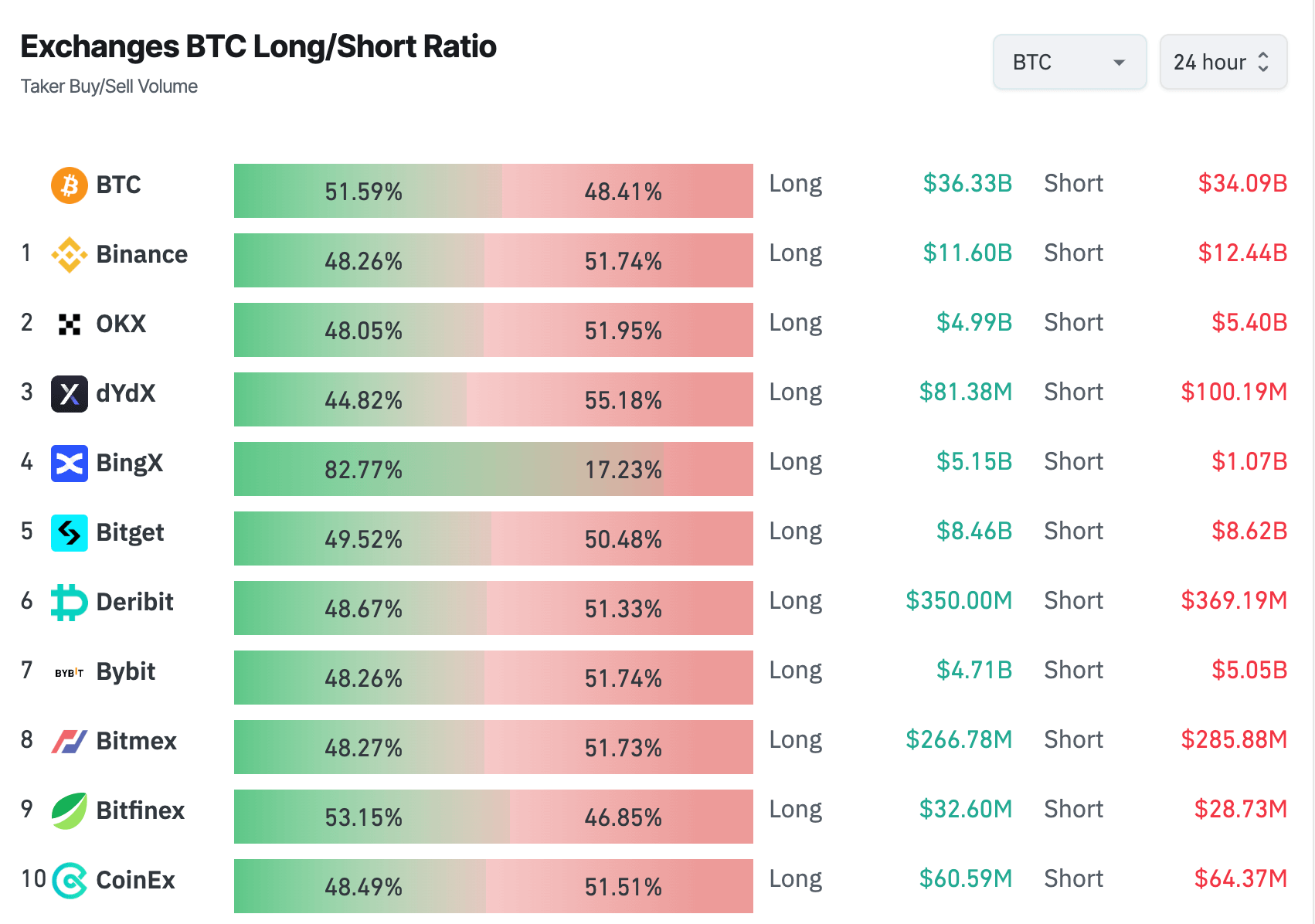The width and height of the screenshot is (1315, 924).
Task: Click Bitmex 48.27% long bar segment
Action: pyautogui.click(x=359, y=747)
